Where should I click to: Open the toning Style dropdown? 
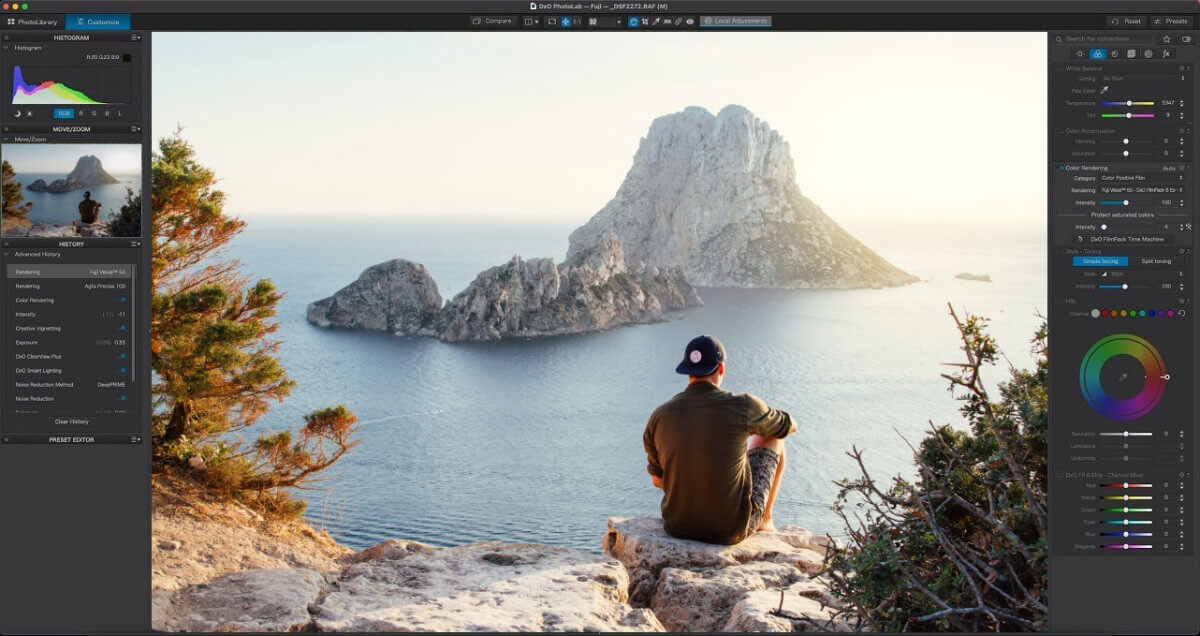point(1143,273)
